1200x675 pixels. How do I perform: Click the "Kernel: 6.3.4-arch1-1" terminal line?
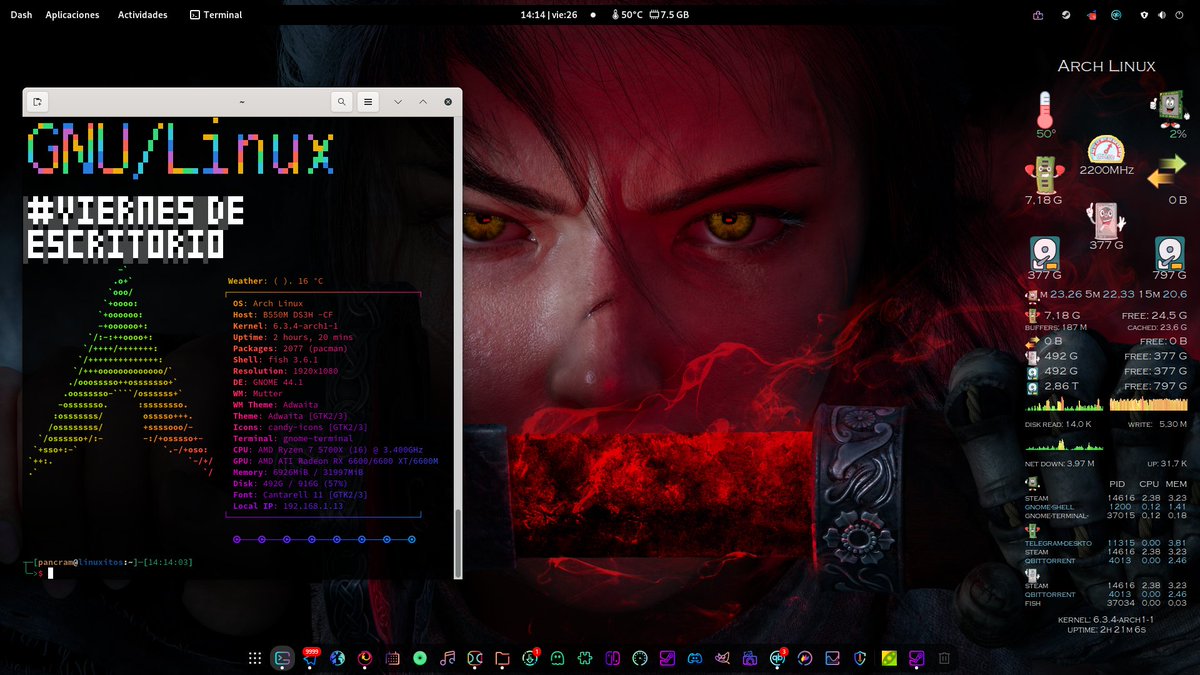click(x=285, y=326)
